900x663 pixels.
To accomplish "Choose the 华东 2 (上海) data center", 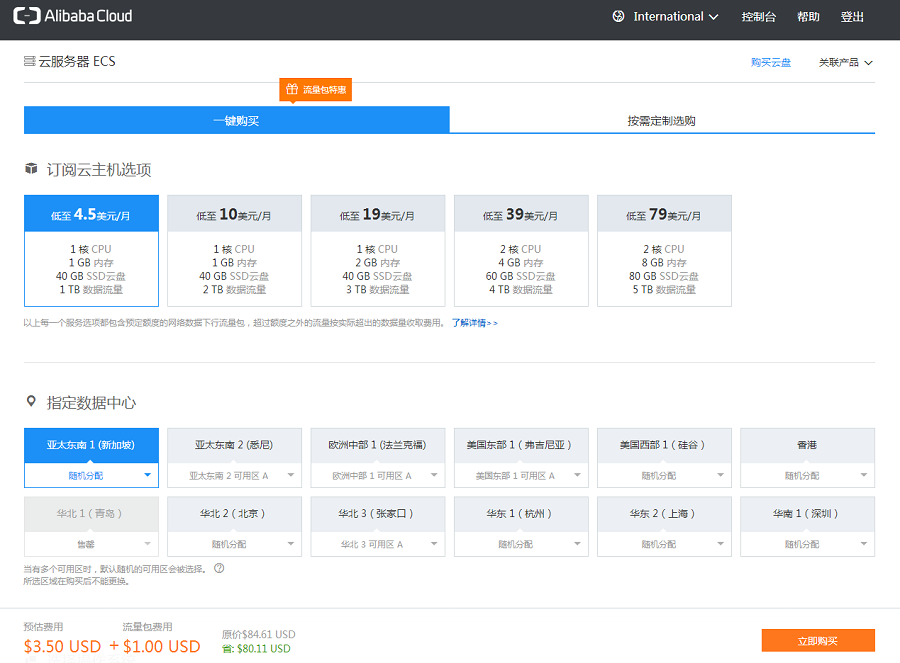I will click(664, 514).
